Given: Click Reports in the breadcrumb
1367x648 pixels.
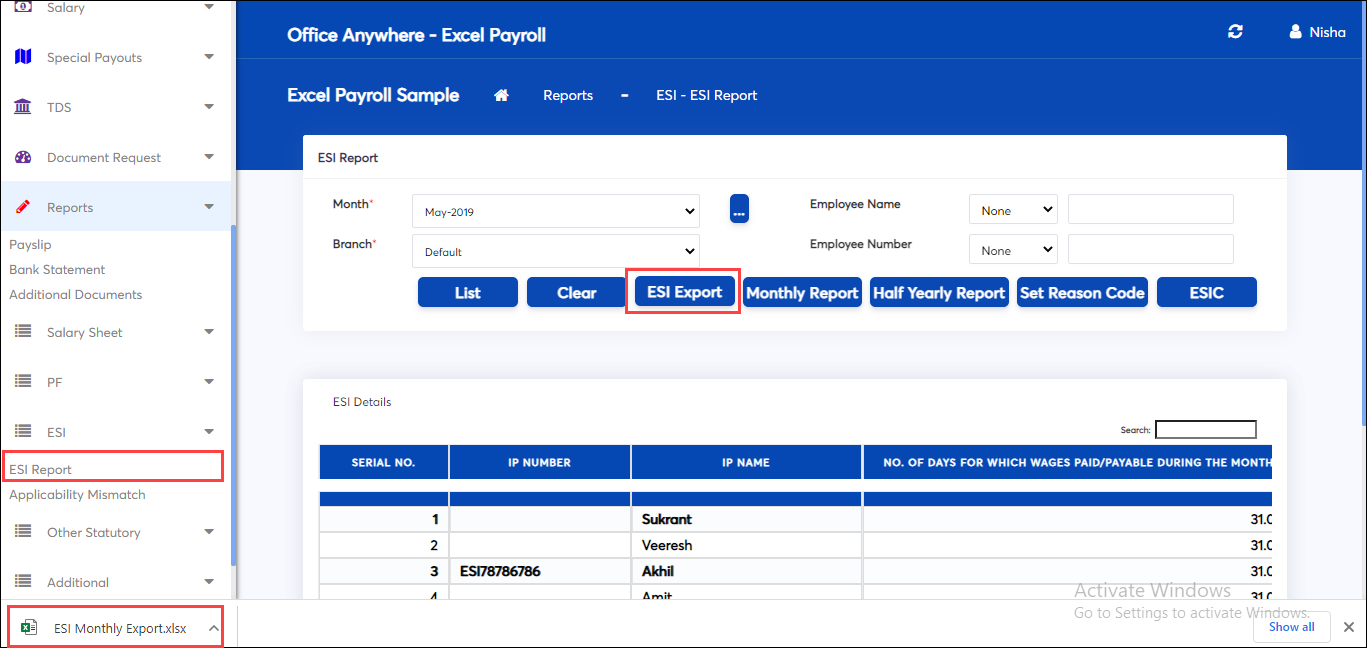Looking at the screenshot, I should 568,95.
